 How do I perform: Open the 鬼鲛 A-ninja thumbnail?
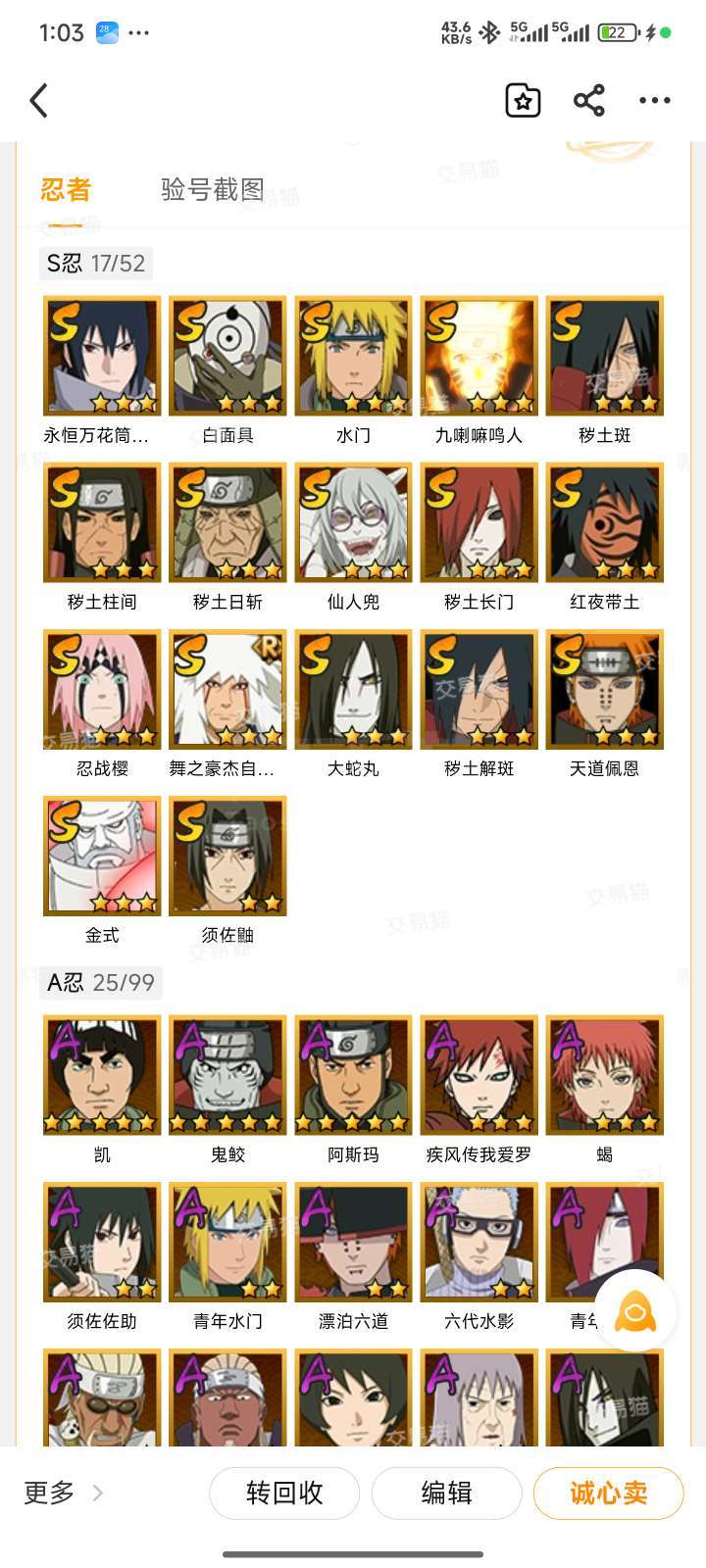pos(227,1075)
